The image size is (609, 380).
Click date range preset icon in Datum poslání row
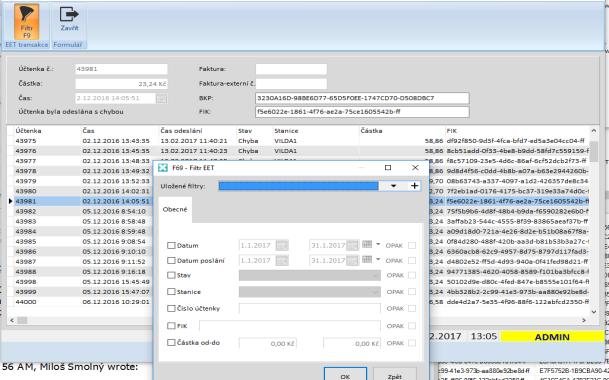coord(367,259)
